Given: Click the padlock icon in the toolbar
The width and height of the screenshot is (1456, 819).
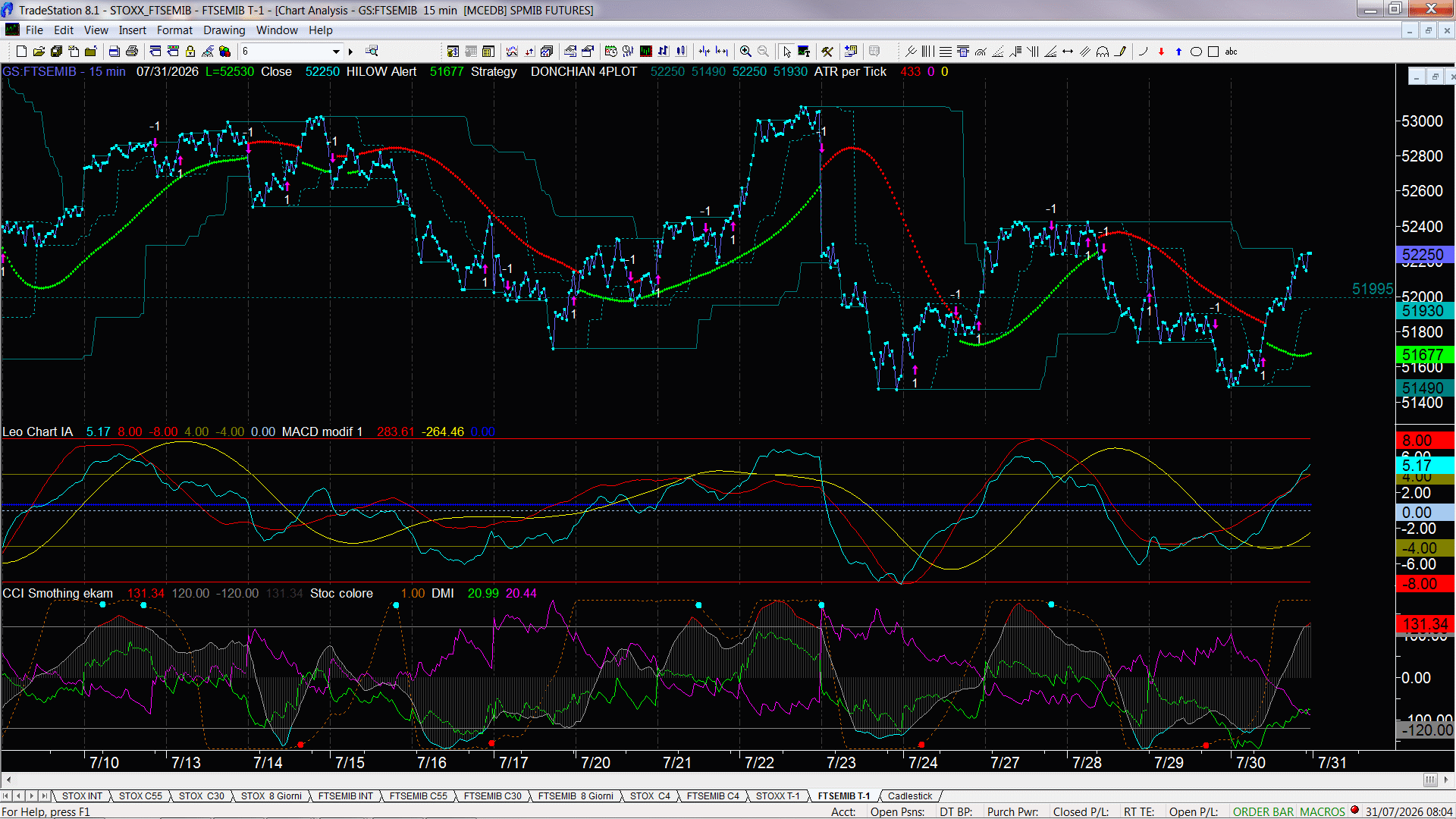Looking at the screenshot, I should point(190,52).
